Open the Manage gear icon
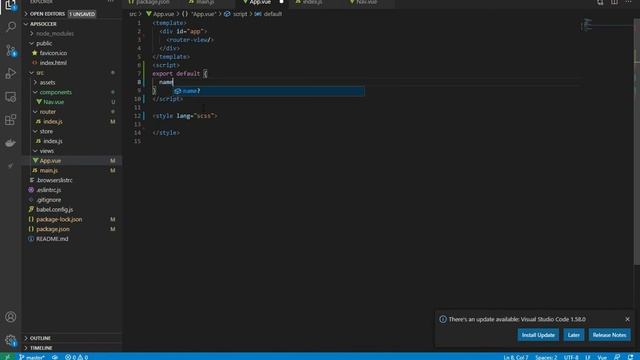640x360 pixels. pos(11,340)
